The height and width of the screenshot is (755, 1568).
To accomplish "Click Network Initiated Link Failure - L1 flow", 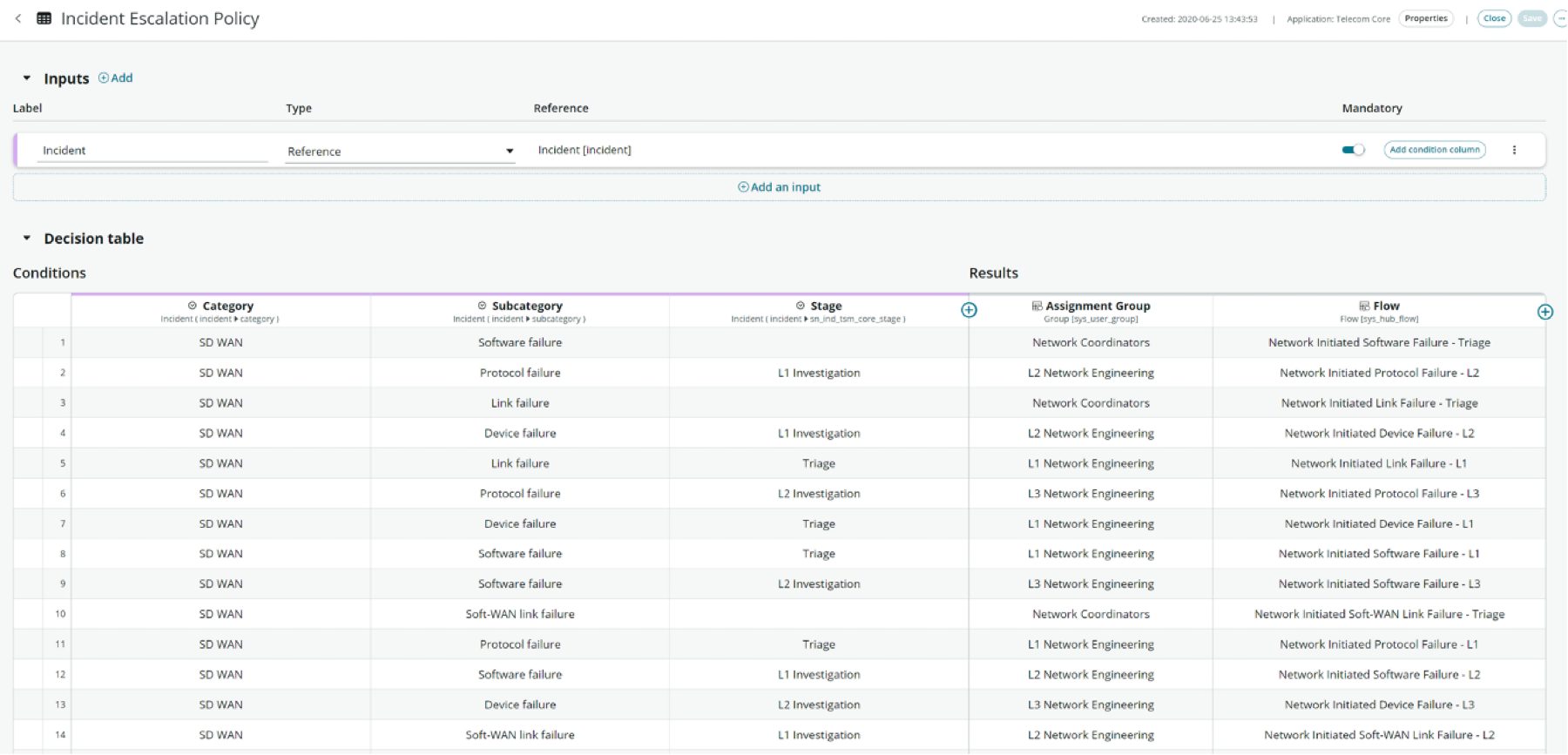I will [x=1379, y=463].
